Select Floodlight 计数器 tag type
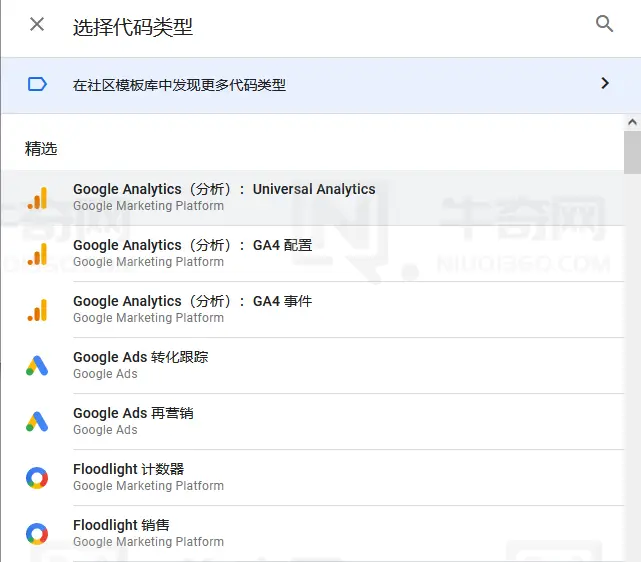The image size is (641, 562). [313, 477]
